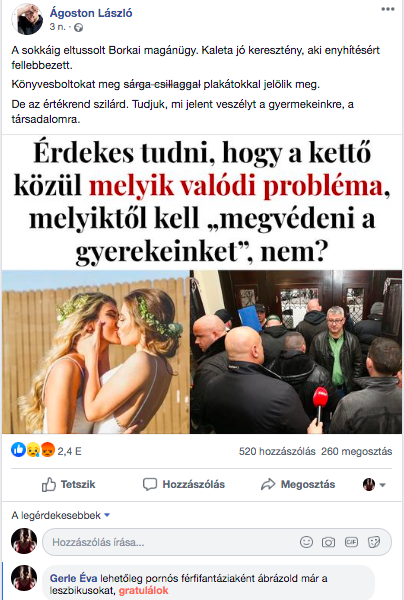Open the emoji picker in comment box
The image size is (404, 600).
click(306, 542)
